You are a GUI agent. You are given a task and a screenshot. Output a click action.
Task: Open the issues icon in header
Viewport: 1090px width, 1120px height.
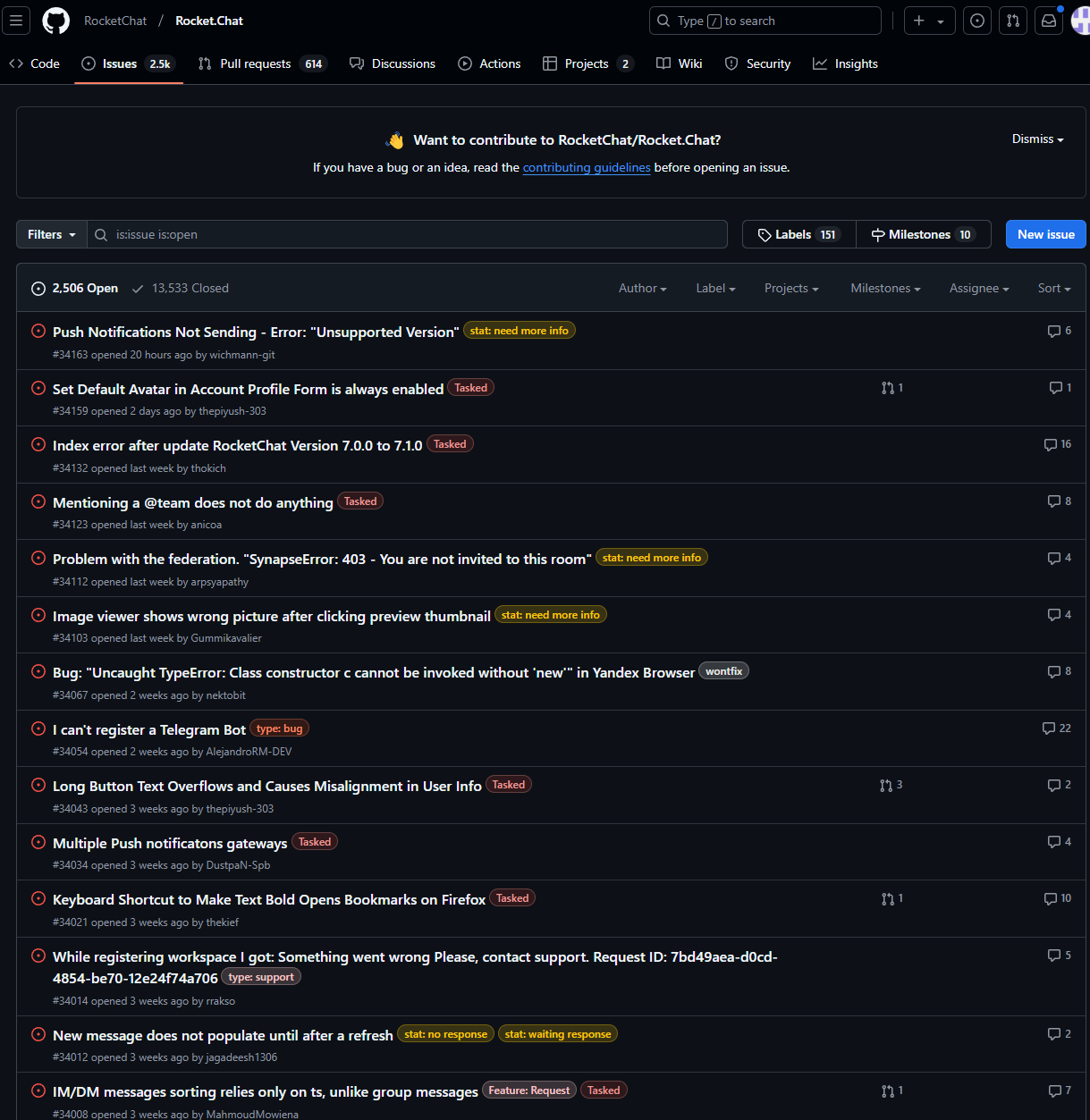click(977, 21)
